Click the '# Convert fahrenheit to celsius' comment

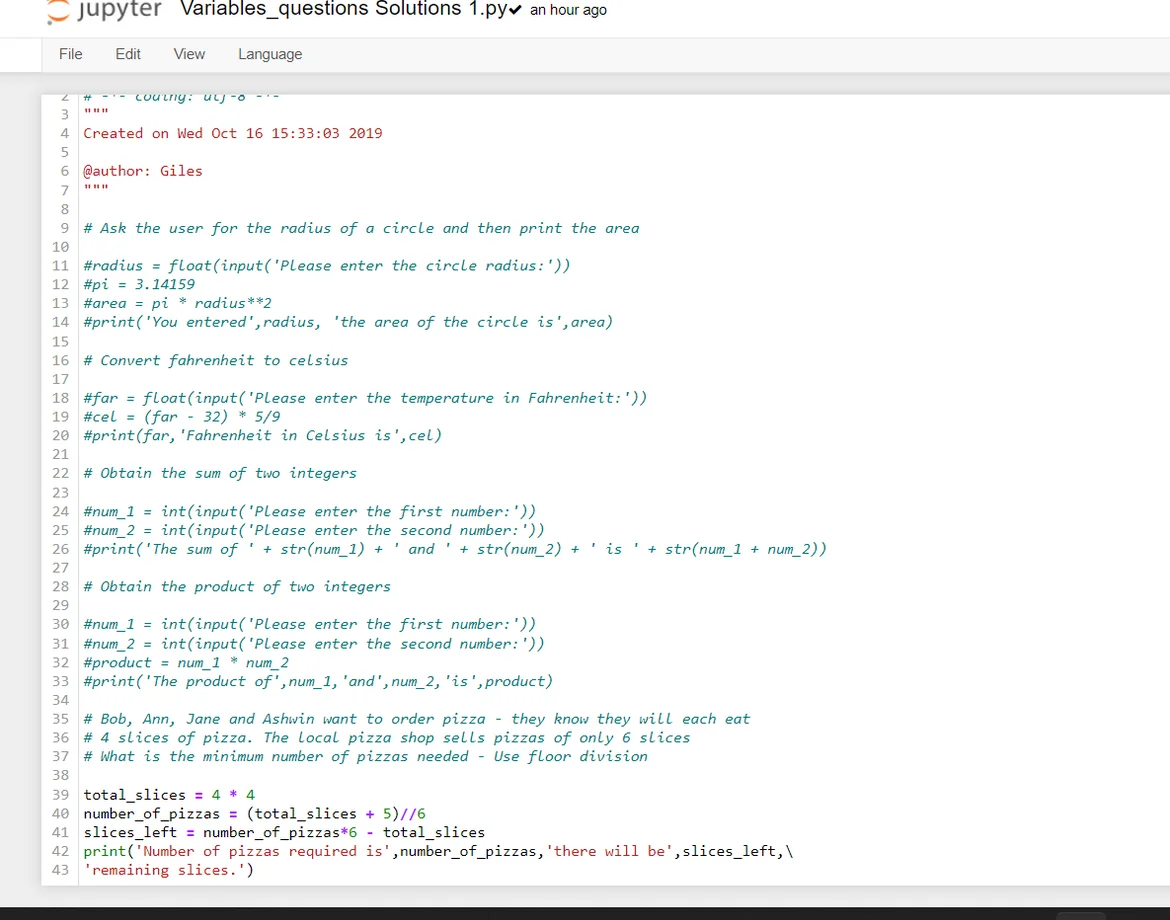(x=216, y=360)
